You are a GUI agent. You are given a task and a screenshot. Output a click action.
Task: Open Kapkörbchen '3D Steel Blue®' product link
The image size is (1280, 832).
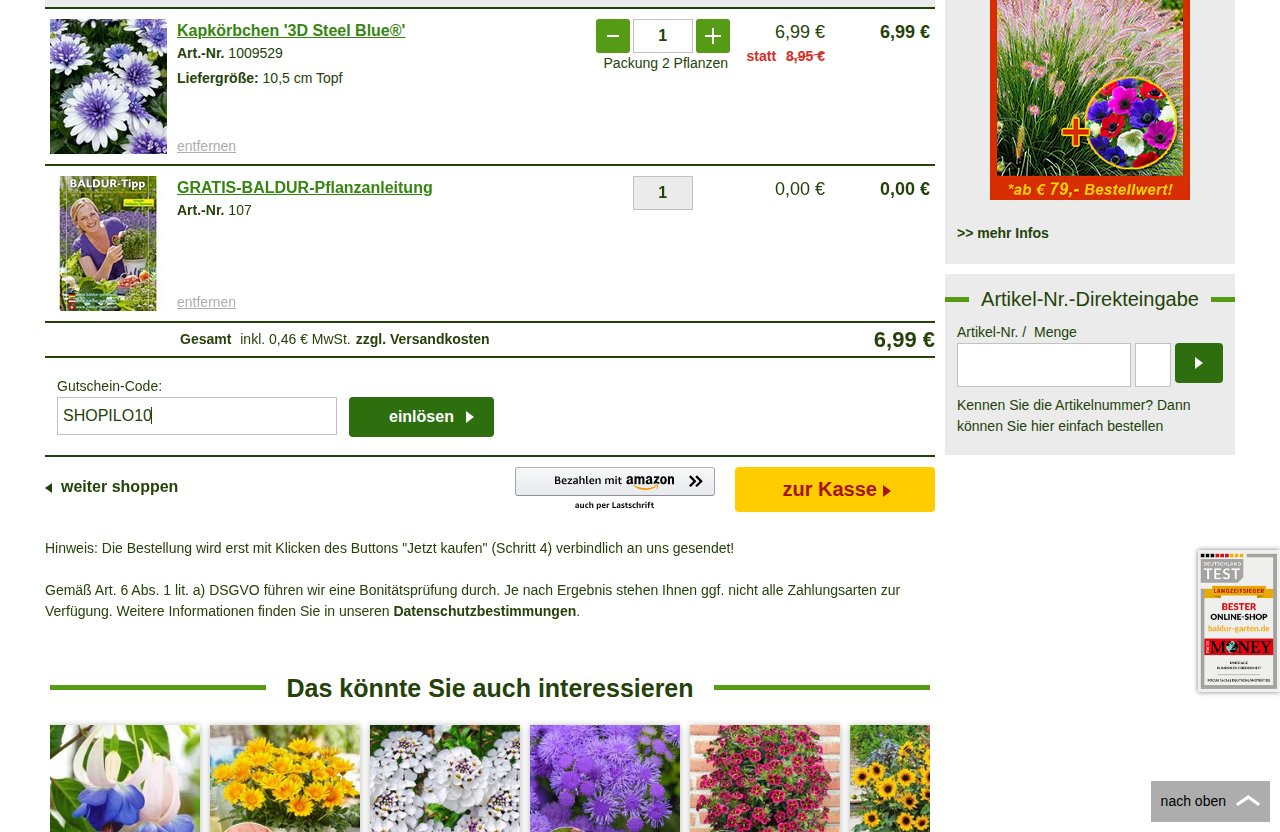coord(291,30)
